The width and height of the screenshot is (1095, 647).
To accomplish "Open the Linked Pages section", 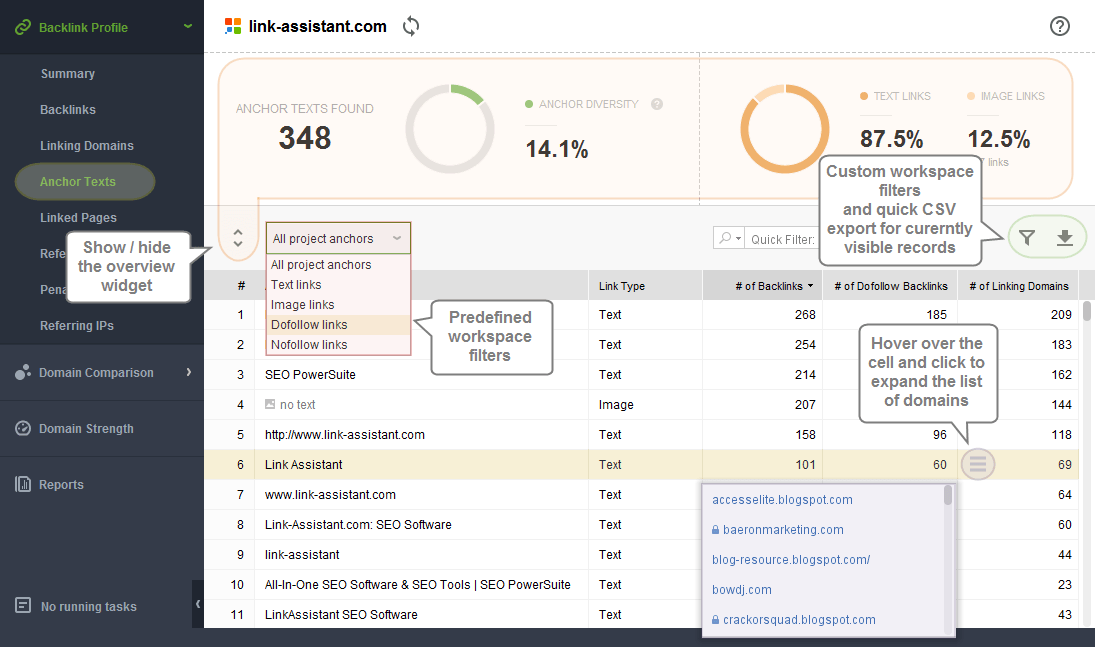I will pyautogui.click(x=78, y=217).
